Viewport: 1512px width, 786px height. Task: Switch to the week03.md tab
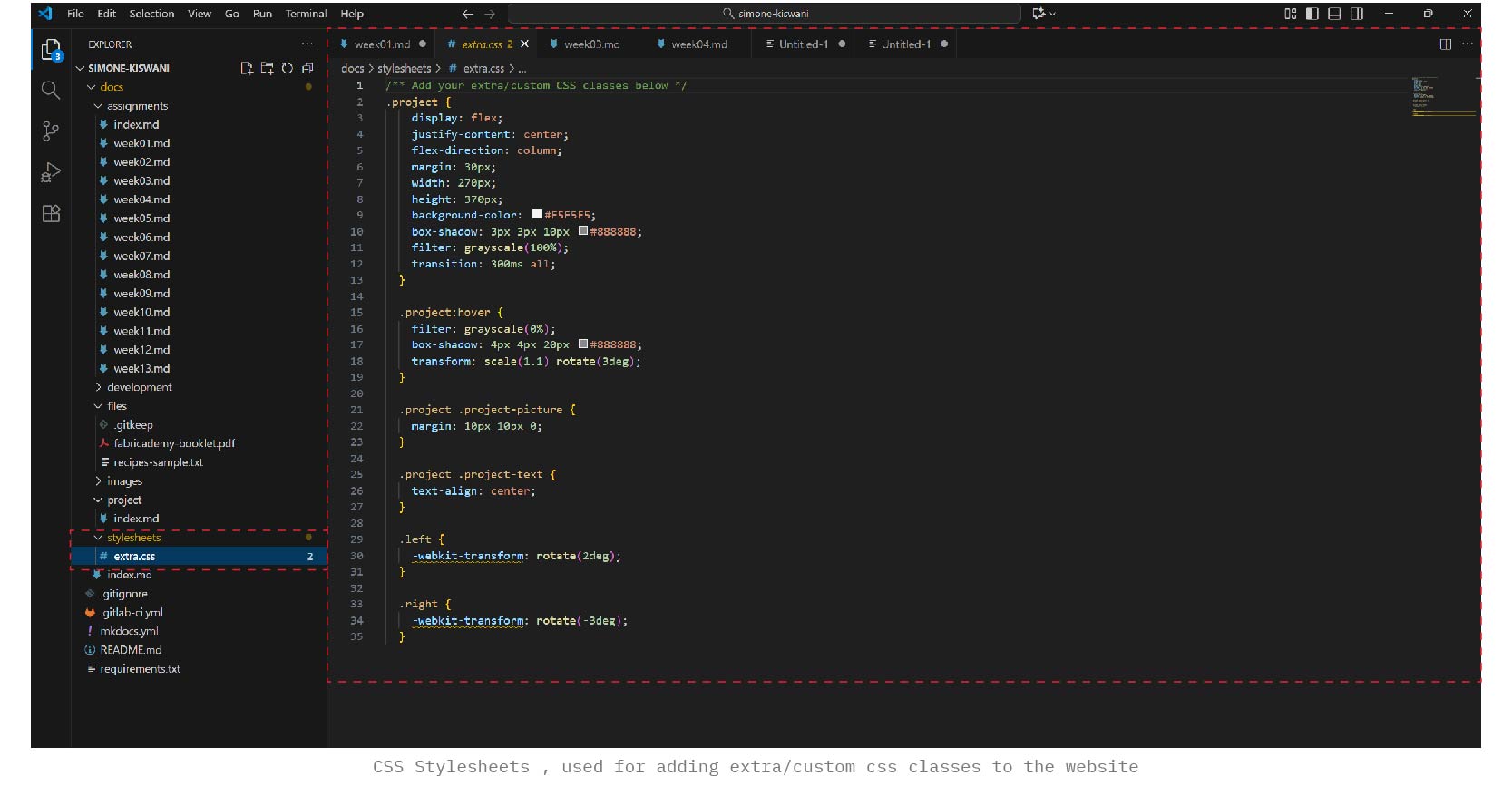click(591, 44)
